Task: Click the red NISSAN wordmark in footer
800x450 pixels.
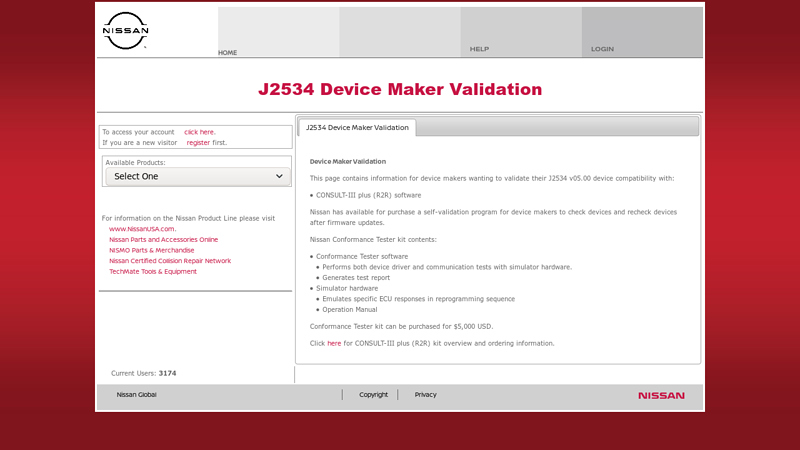Action: [661, 395]
